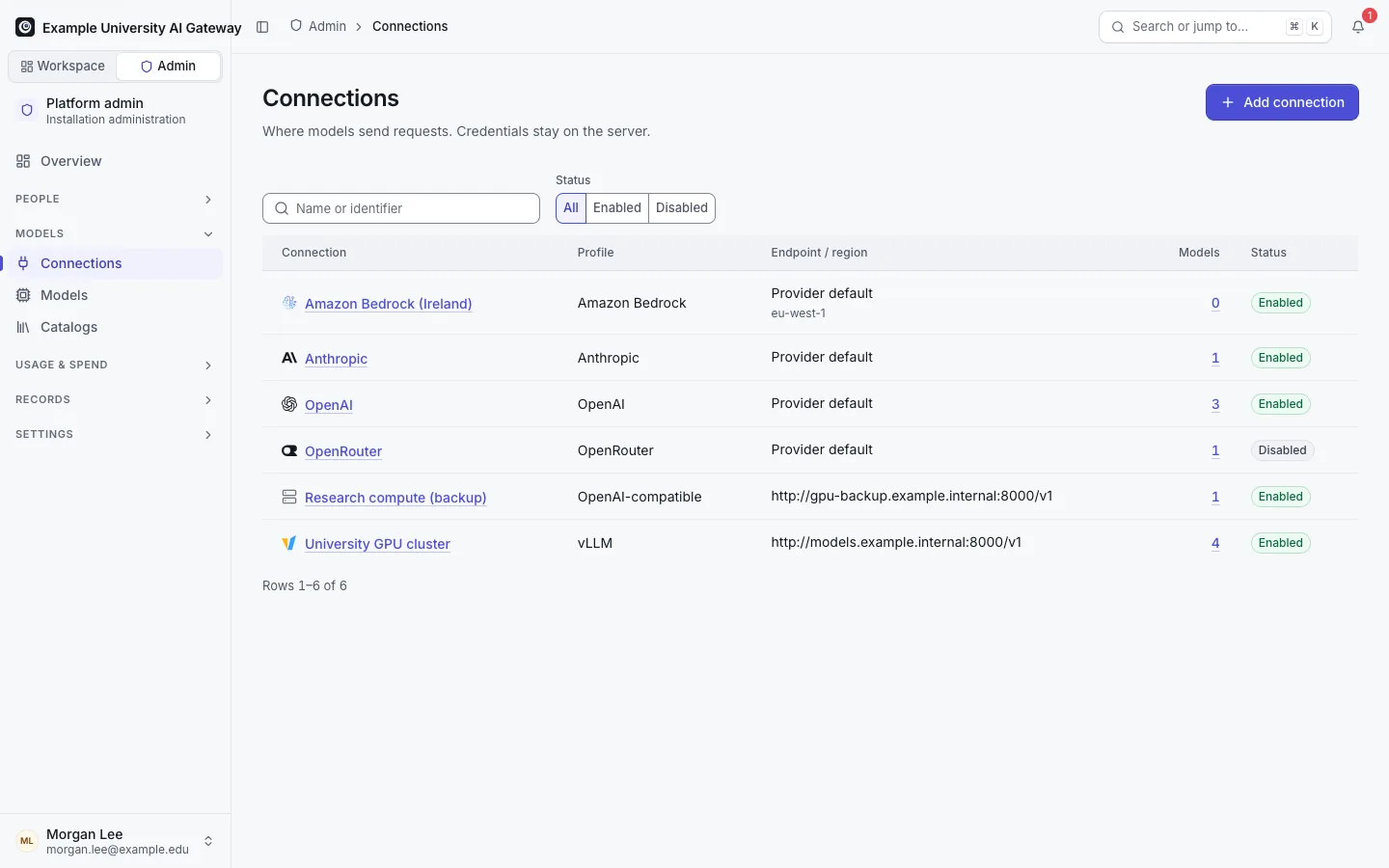Open Overview in sidebar
The height and width of the screenshot is (868, 1389).
115,161
